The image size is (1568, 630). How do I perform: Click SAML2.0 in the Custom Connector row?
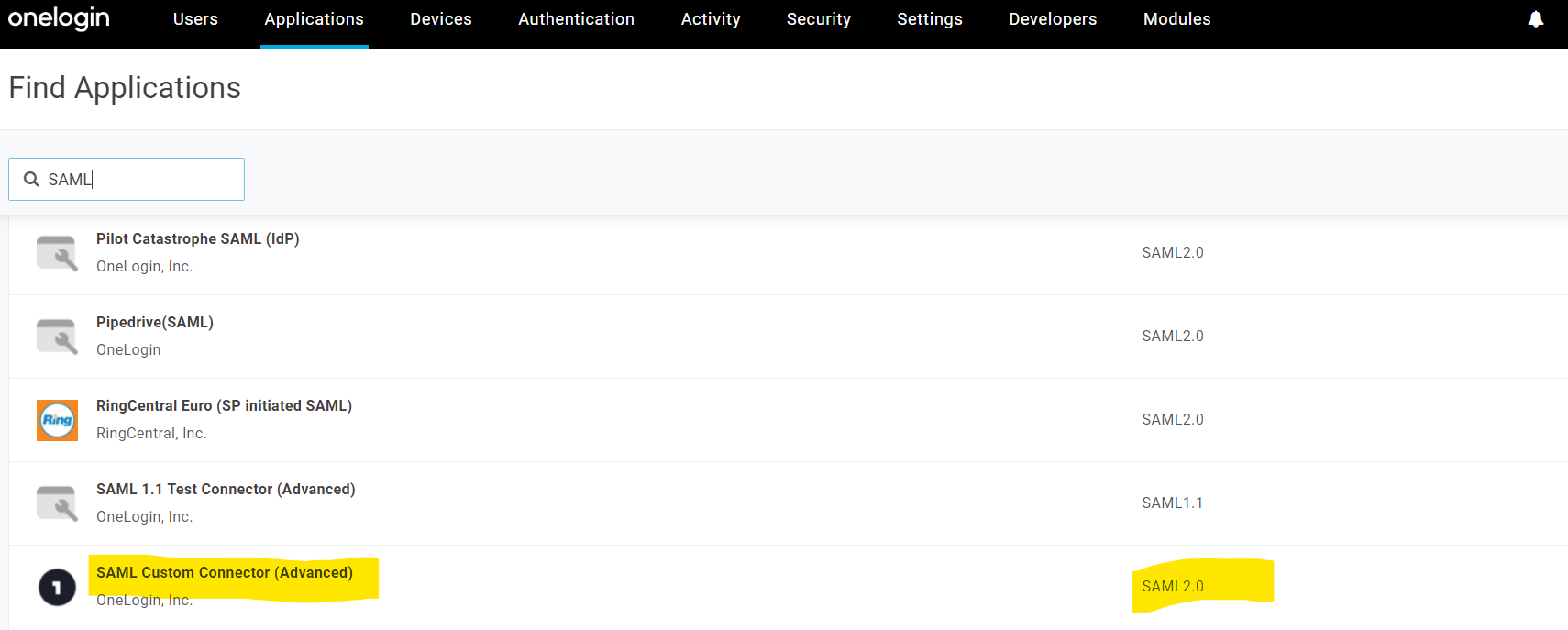pyautogui.click(x=1173, y=586)
